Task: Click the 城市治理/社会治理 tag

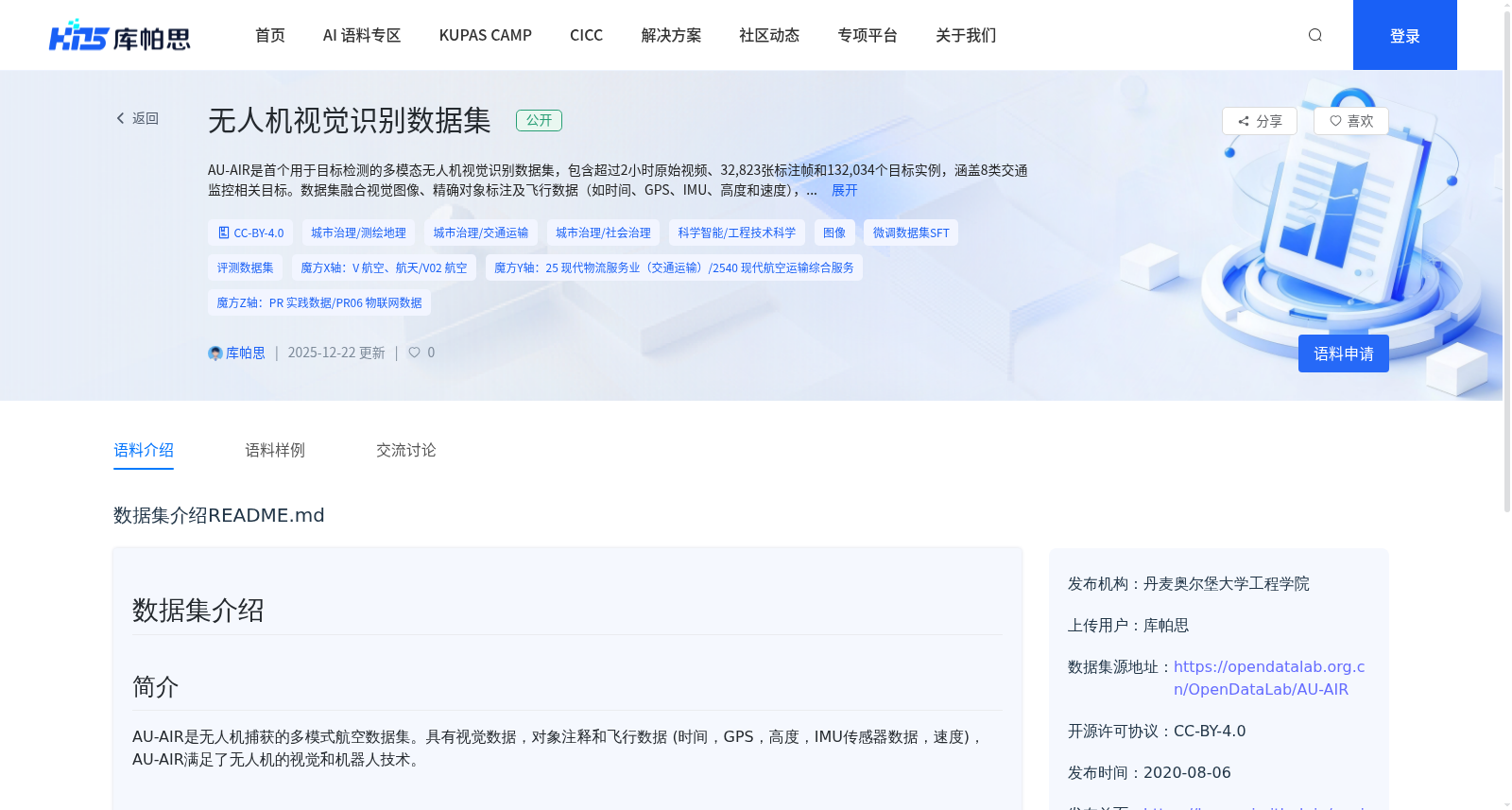Action: tap(603, 233)
